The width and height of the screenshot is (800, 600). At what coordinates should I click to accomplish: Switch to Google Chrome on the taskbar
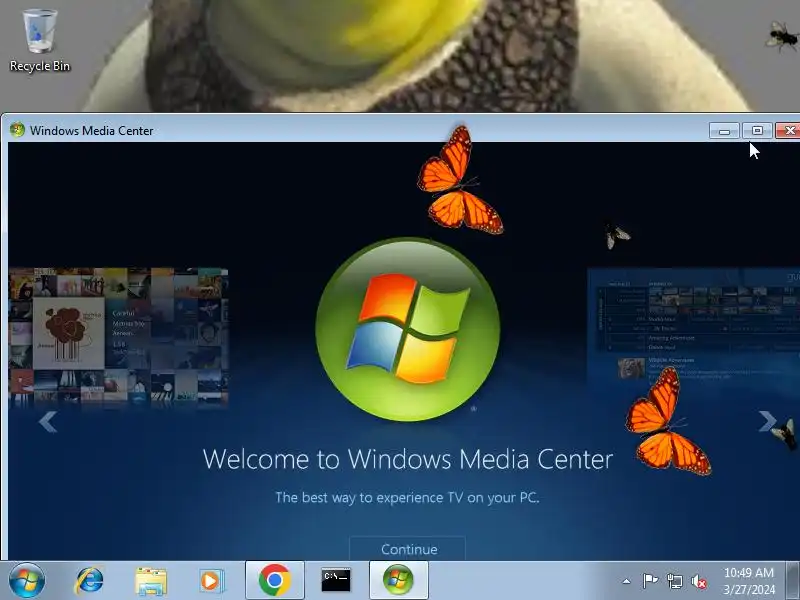274,580
